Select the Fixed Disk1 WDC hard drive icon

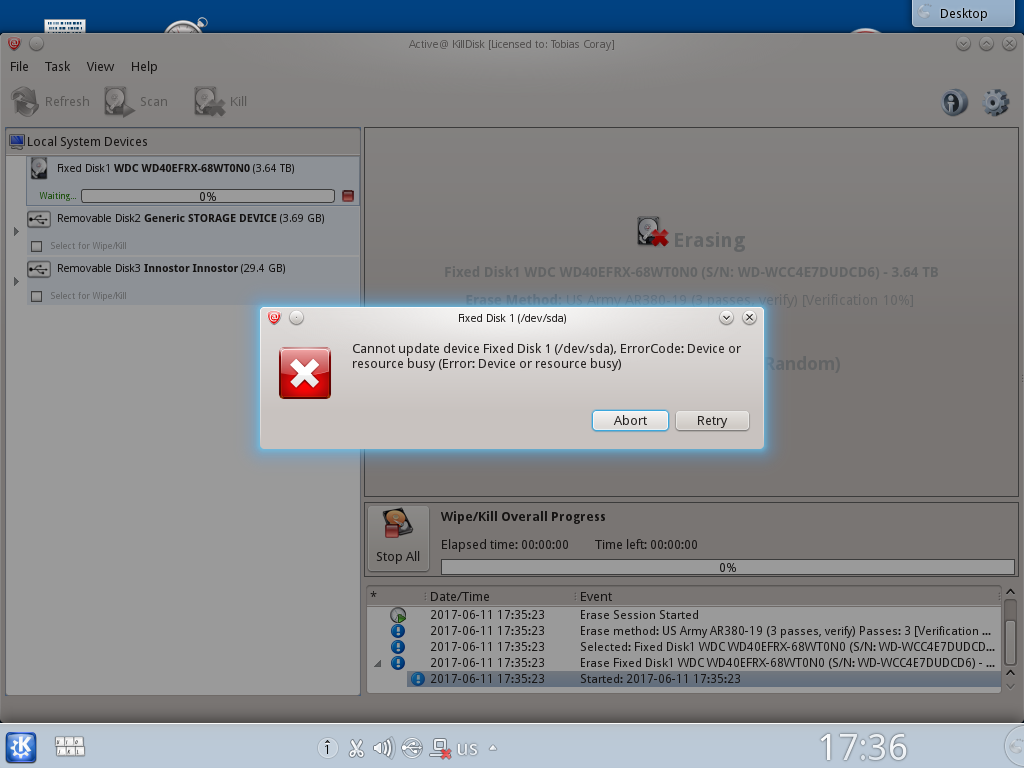tap(39, 168)
